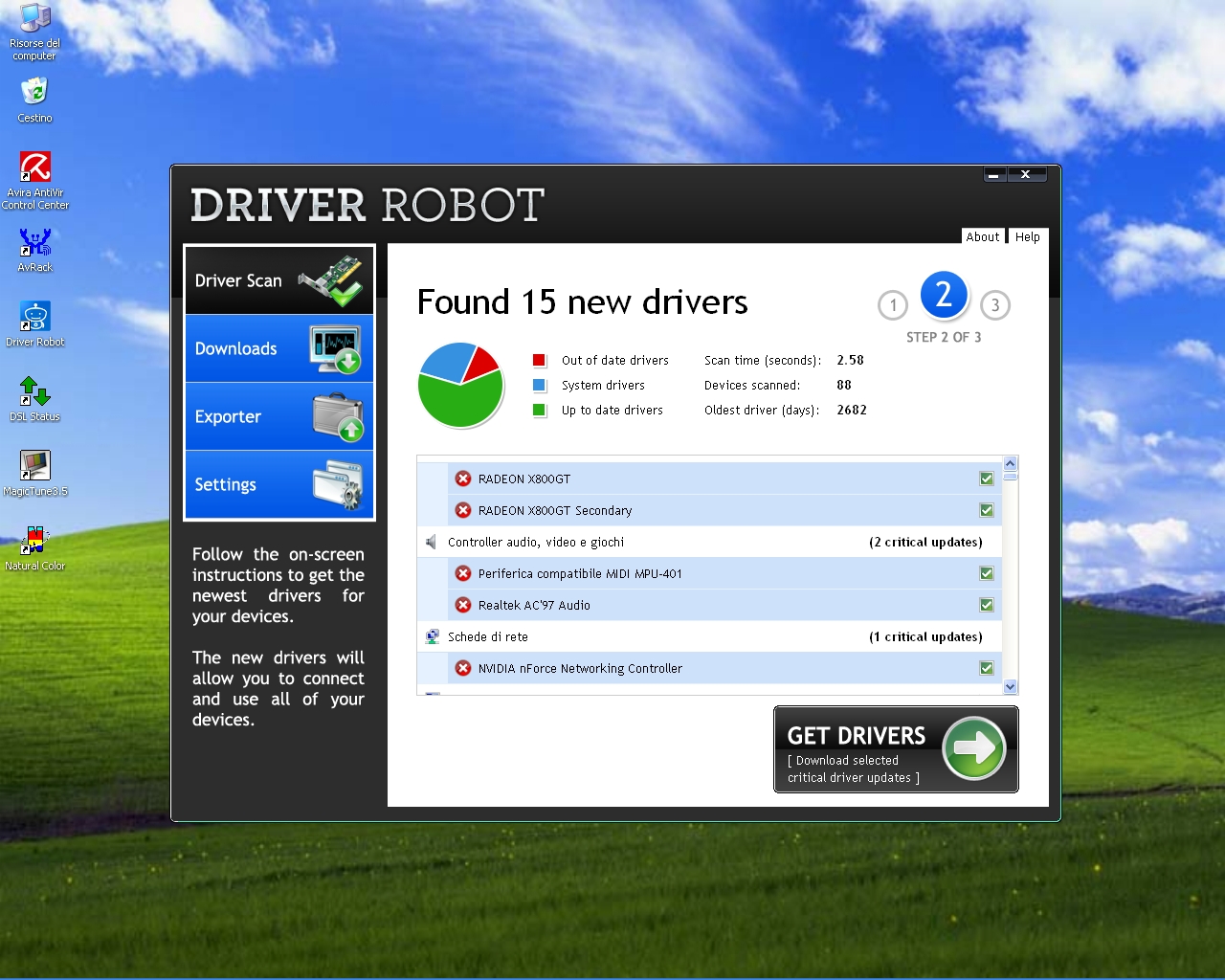Uncheck RADEON X800GT Secondary checkbox
1225x980 pixels.
point(987,510)
